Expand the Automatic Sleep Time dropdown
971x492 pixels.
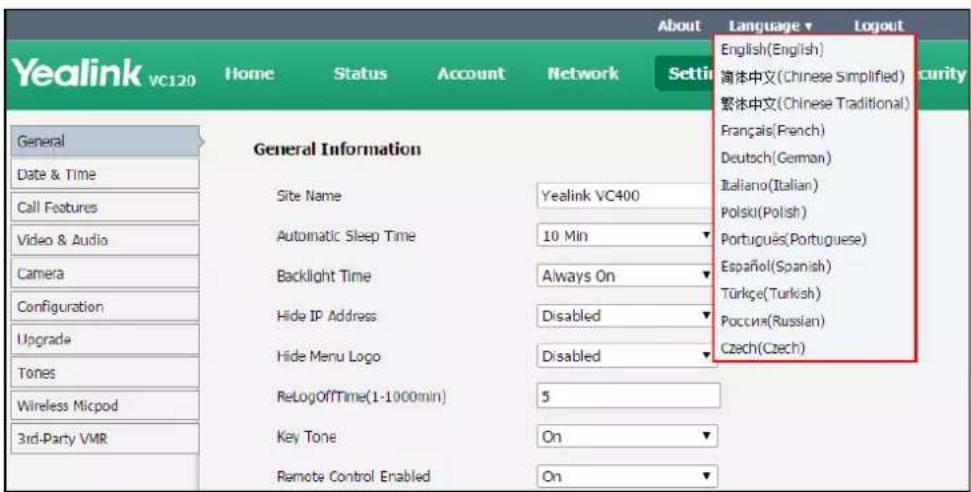(x=627, y=236)
